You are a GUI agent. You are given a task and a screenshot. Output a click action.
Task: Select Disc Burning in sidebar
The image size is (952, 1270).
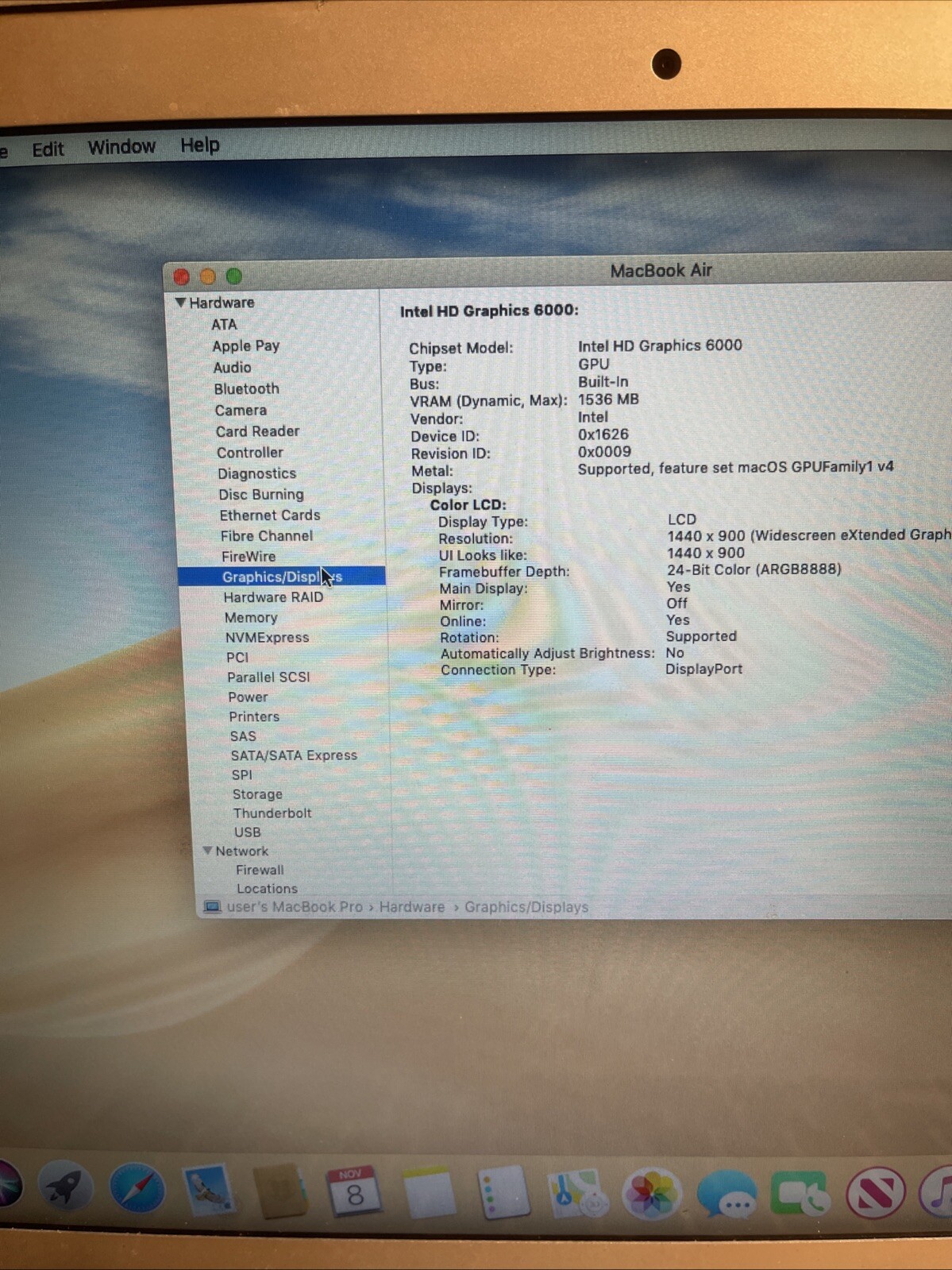click(x=260, y=494)
